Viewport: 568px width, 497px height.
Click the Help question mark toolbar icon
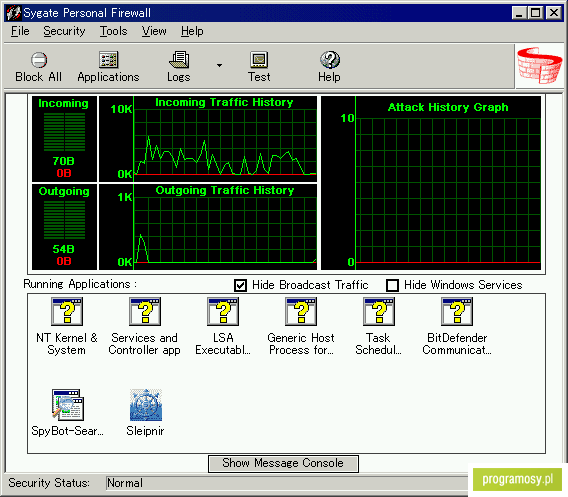point(330,60)
